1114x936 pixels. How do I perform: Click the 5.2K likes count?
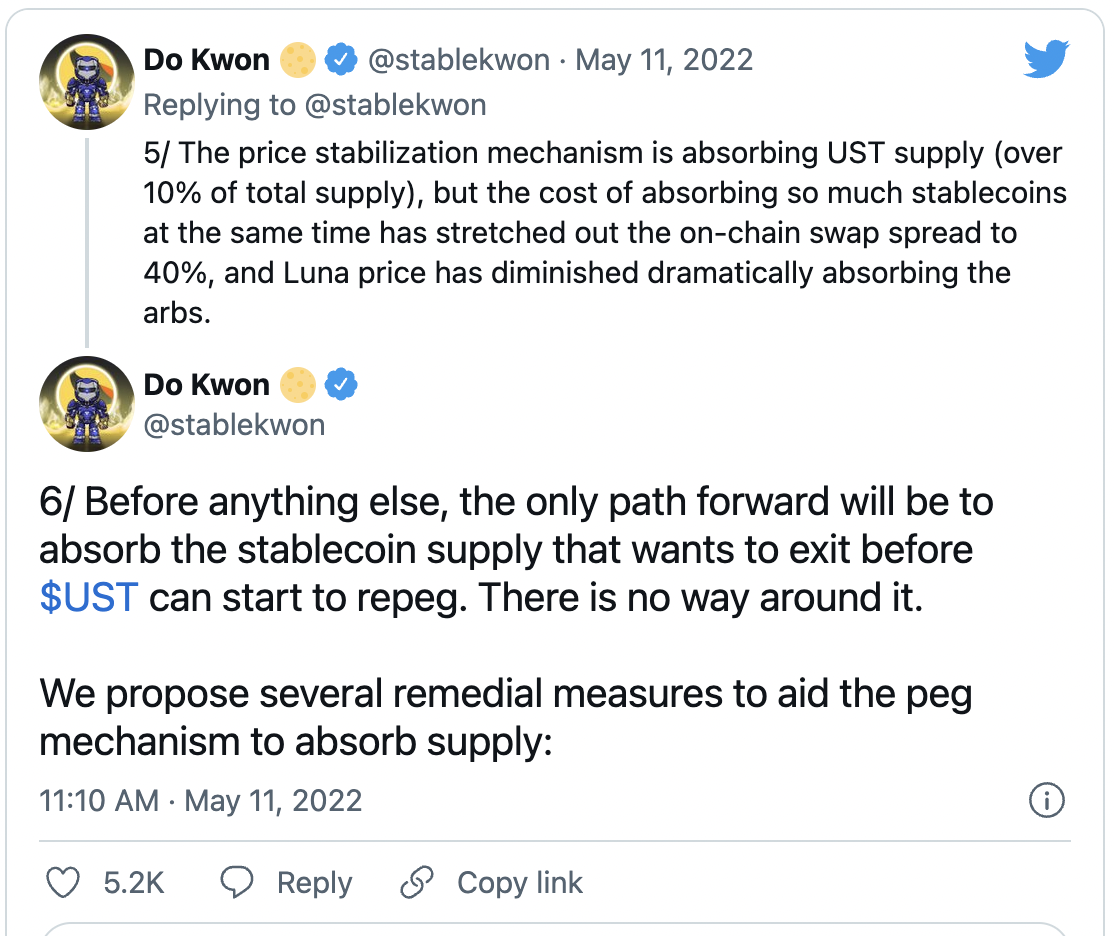[x=134, y=883]
